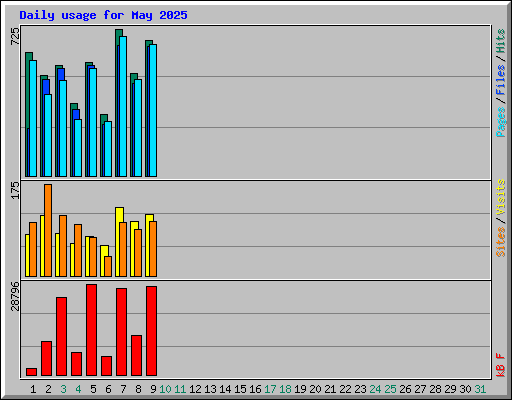
Task: Click the orange sites bar for day 4
Action: (x=78, y=250)
